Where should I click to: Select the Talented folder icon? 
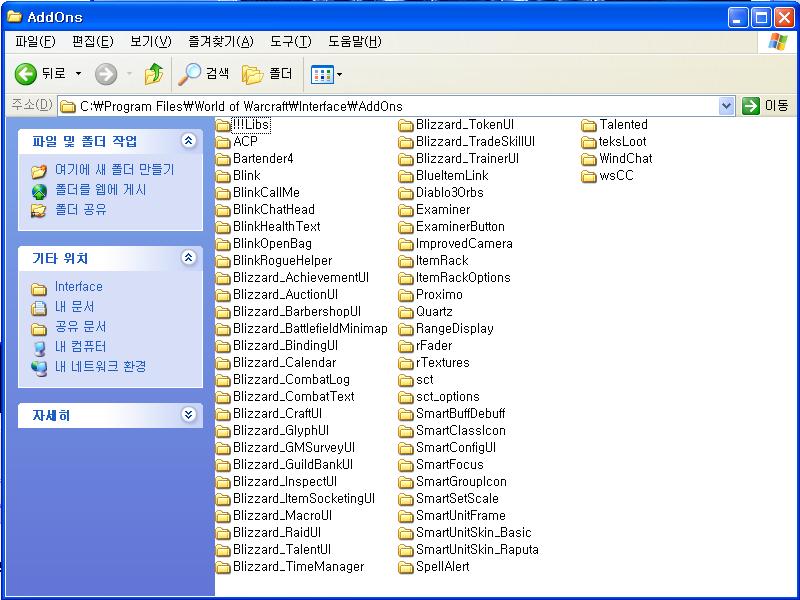[589, 125]
